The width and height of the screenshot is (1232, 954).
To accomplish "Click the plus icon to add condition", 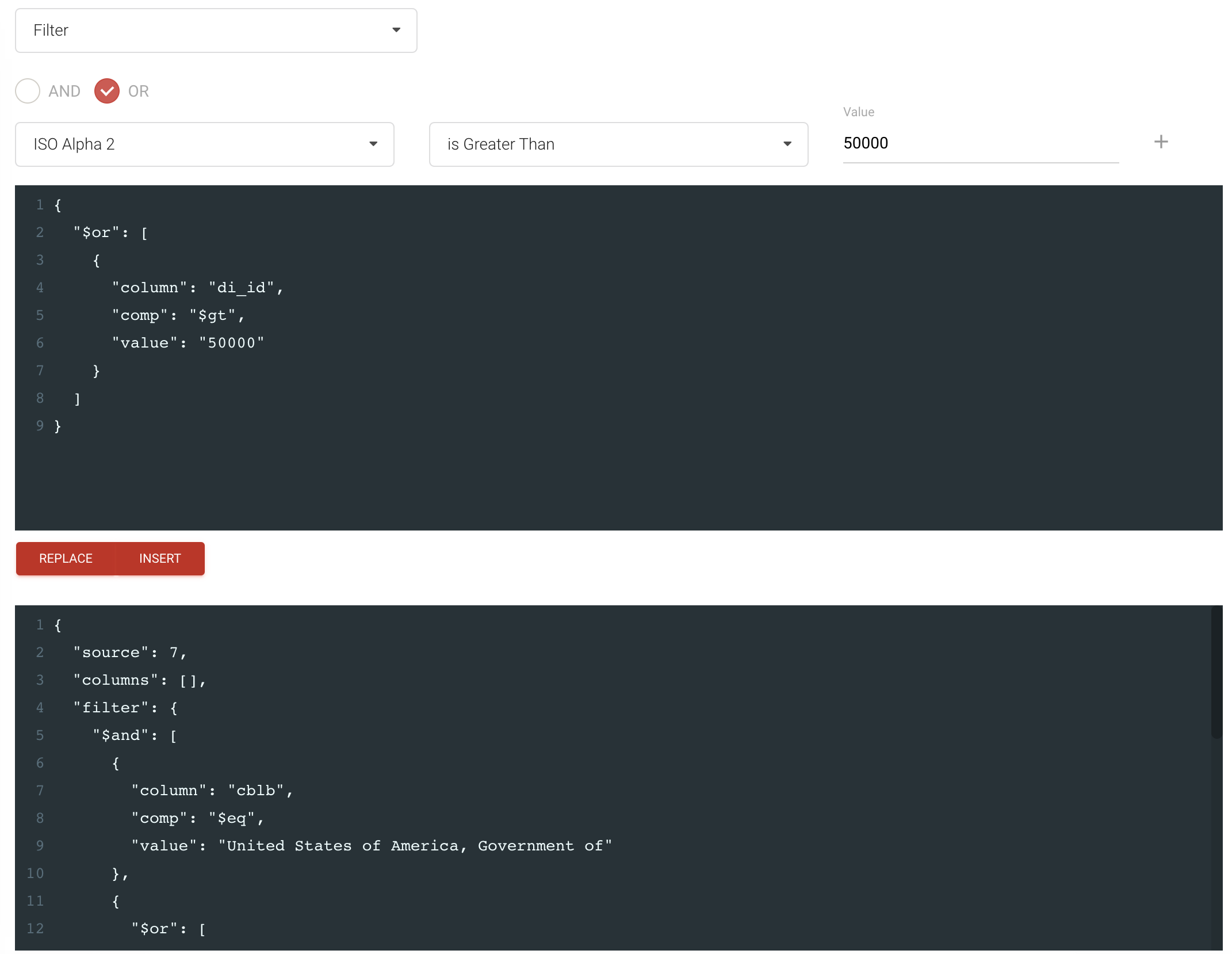I will 1161,142.
